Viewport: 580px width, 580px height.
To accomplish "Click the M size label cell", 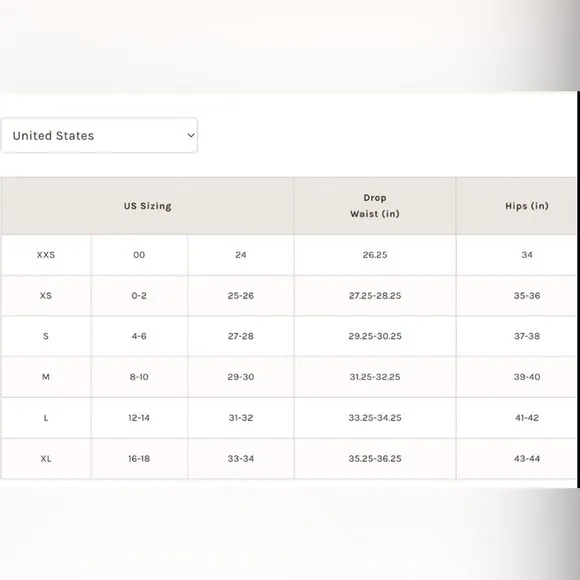I will click(x=46, y=377).
